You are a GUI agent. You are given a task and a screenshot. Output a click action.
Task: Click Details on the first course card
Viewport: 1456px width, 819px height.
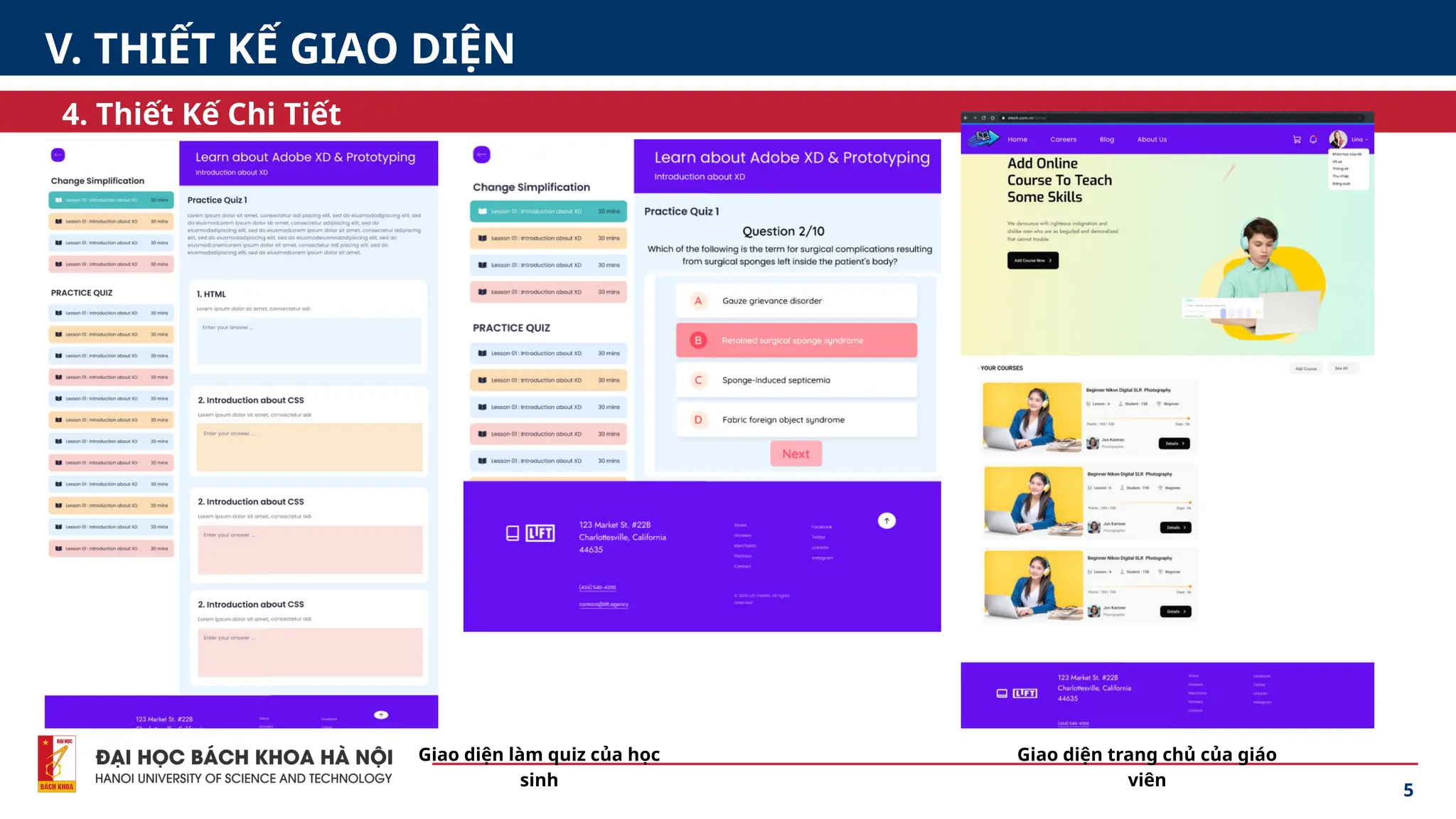click(1174, 444)
